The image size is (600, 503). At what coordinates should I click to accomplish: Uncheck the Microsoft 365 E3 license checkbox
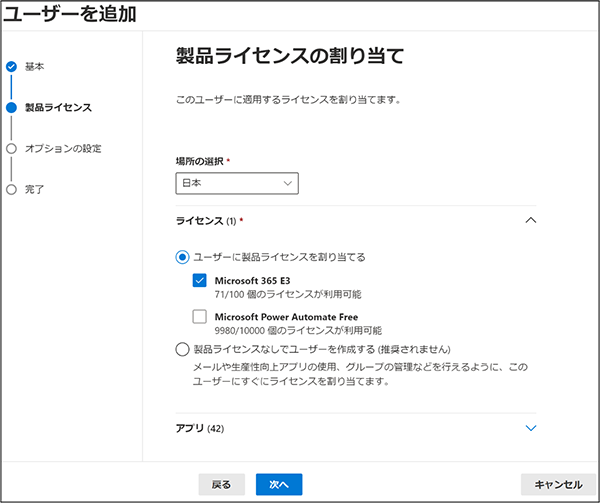pyautogui.click(x=199, y=280)
